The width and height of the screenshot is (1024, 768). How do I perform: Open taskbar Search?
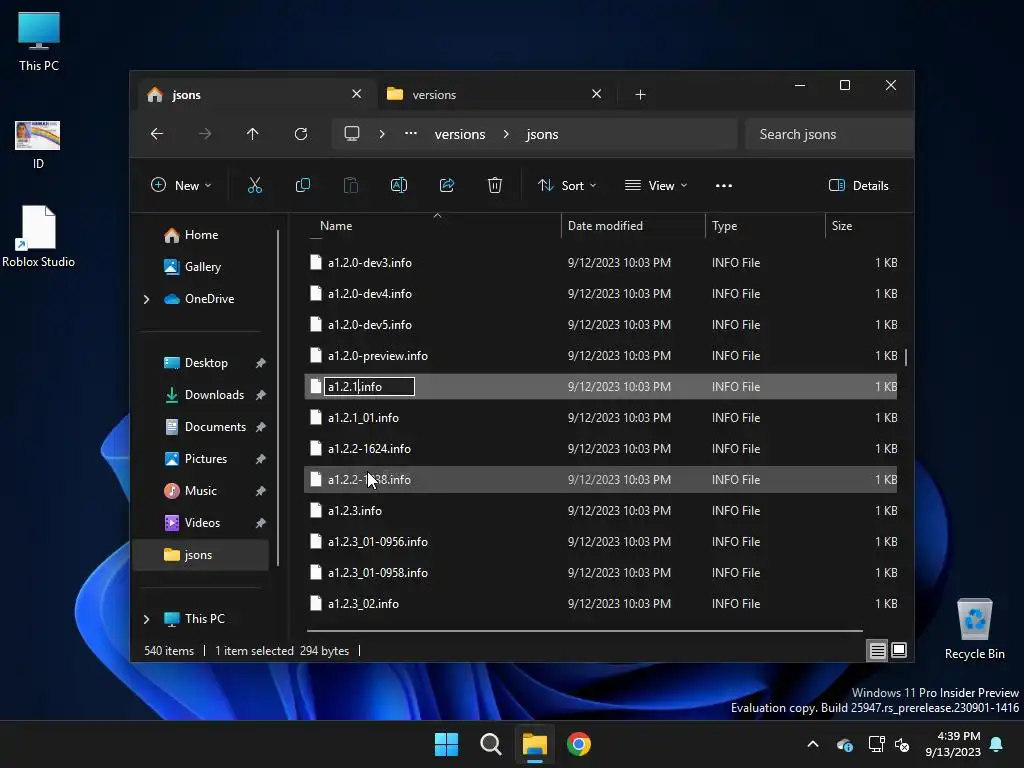(x=490, y=744)
